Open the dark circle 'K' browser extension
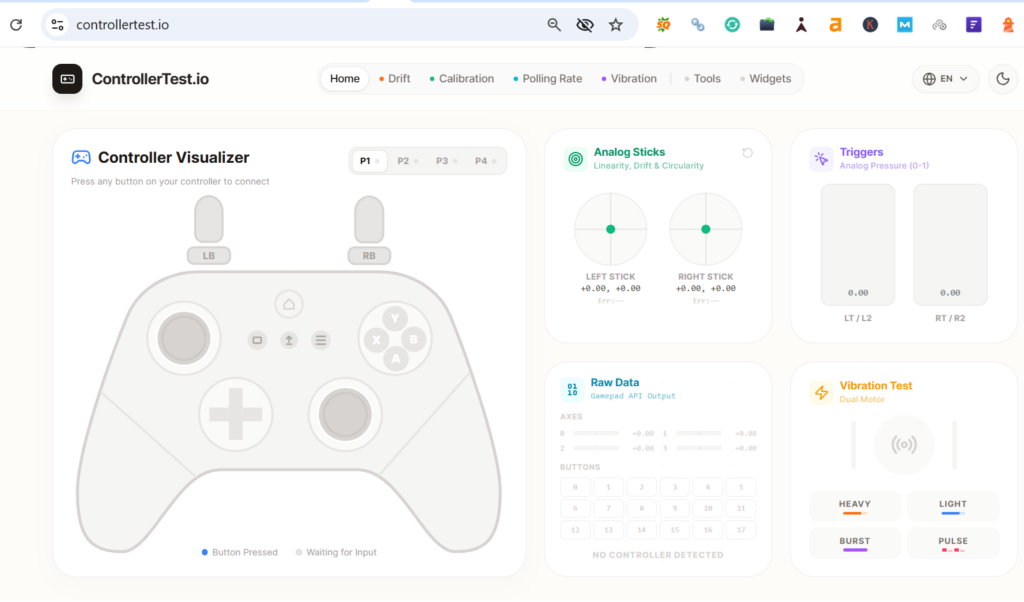 870,25
